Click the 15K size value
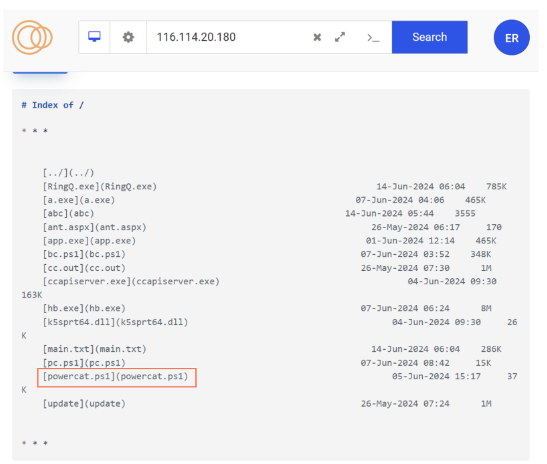Image resolution: width=547 pixels, height=464 pixels. coord(483,363)
